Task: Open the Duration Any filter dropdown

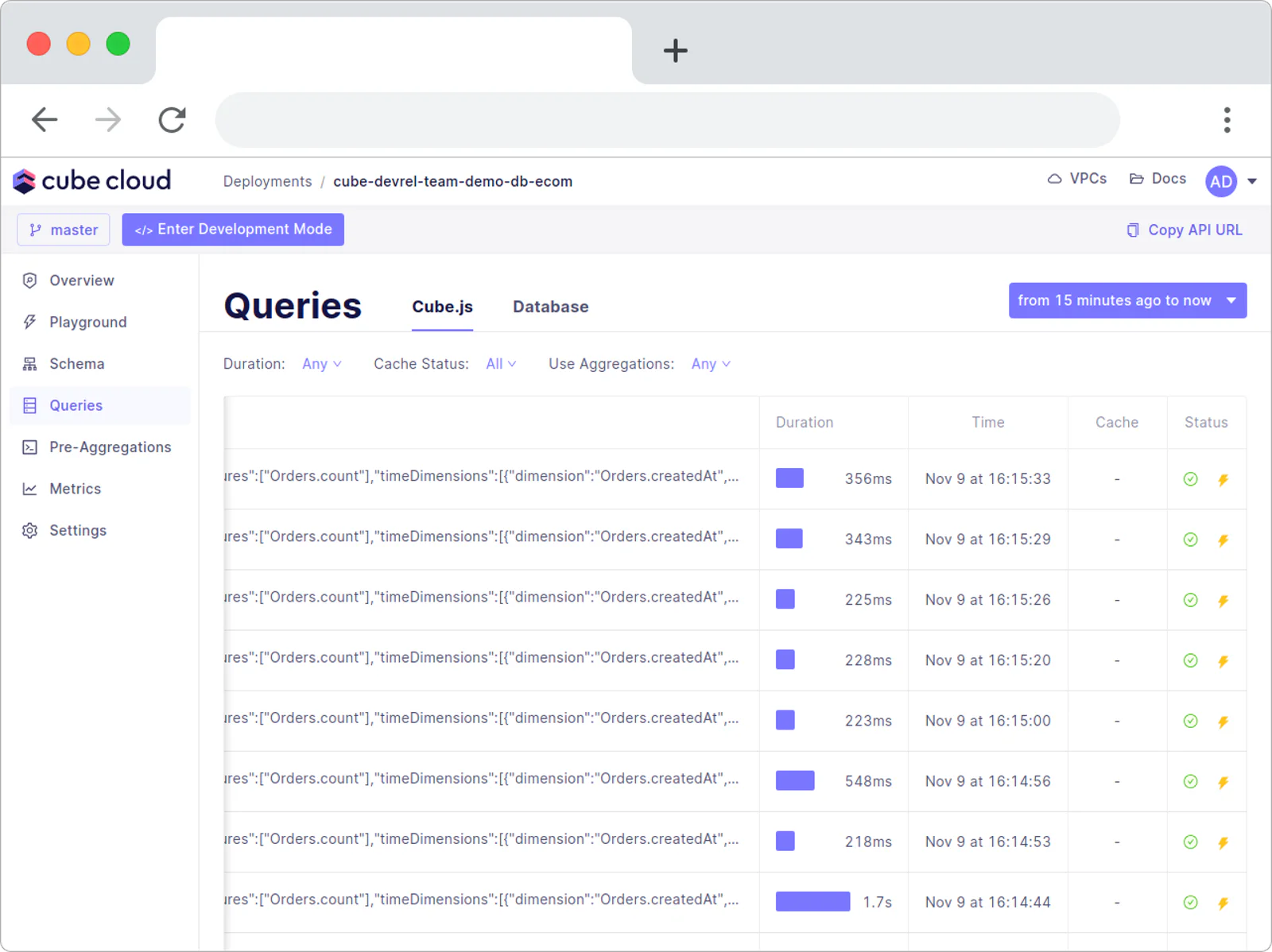Action: (322, 364)
